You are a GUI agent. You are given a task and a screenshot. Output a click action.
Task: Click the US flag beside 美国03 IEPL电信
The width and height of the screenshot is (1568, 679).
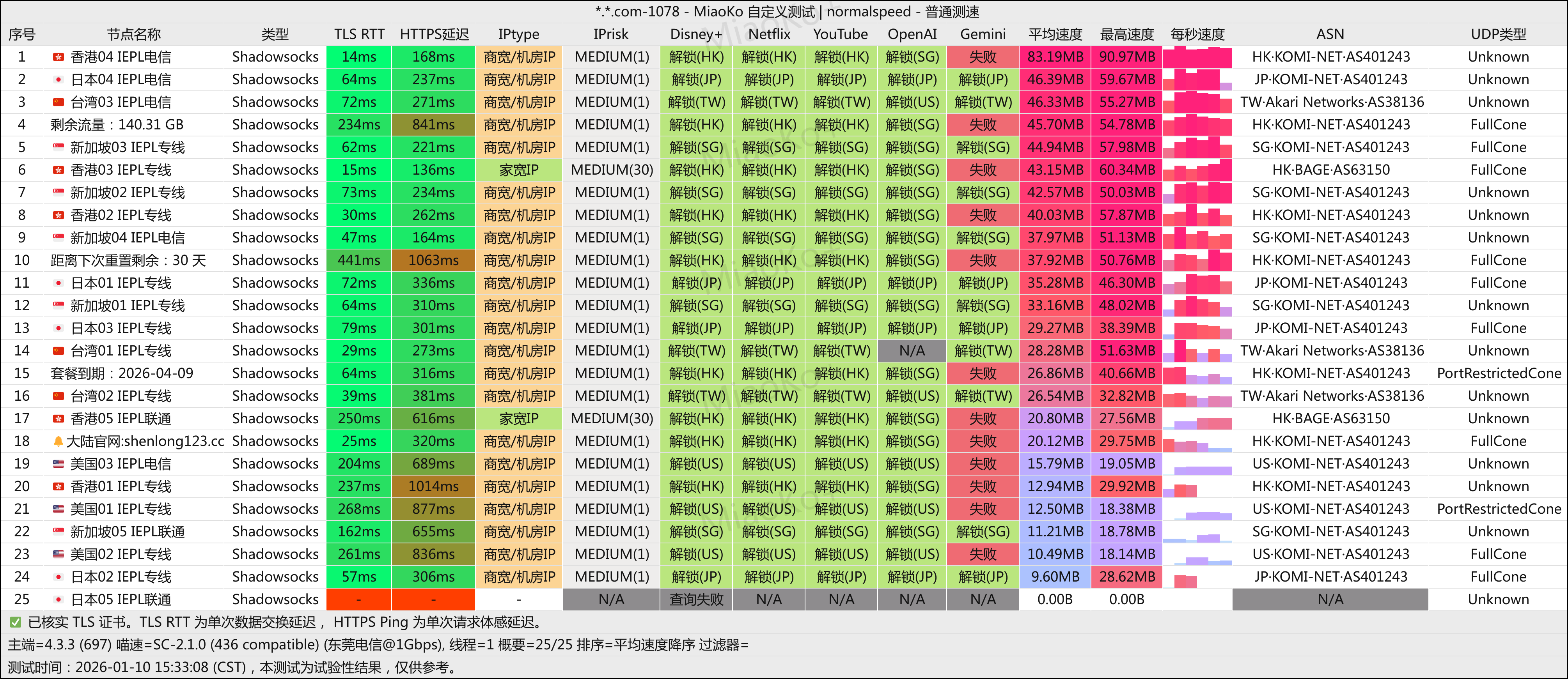click(59, 463)
